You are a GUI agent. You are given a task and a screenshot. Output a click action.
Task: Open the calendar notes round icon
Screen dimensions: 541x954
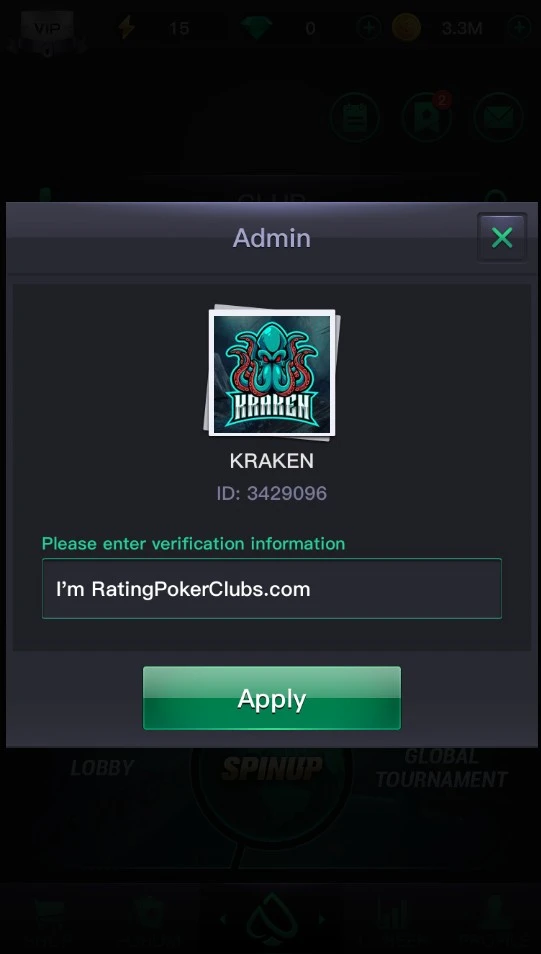[355, 117]
